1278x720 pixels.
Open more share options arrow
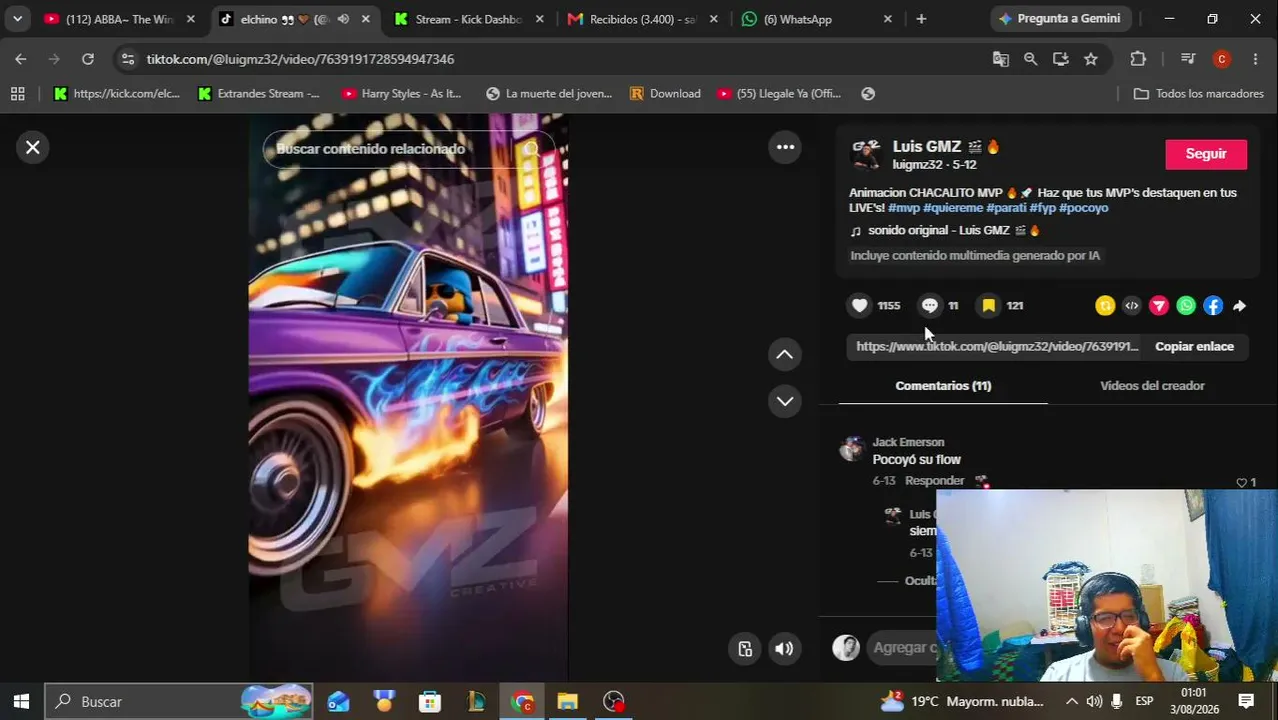[x=1240, y=306]
